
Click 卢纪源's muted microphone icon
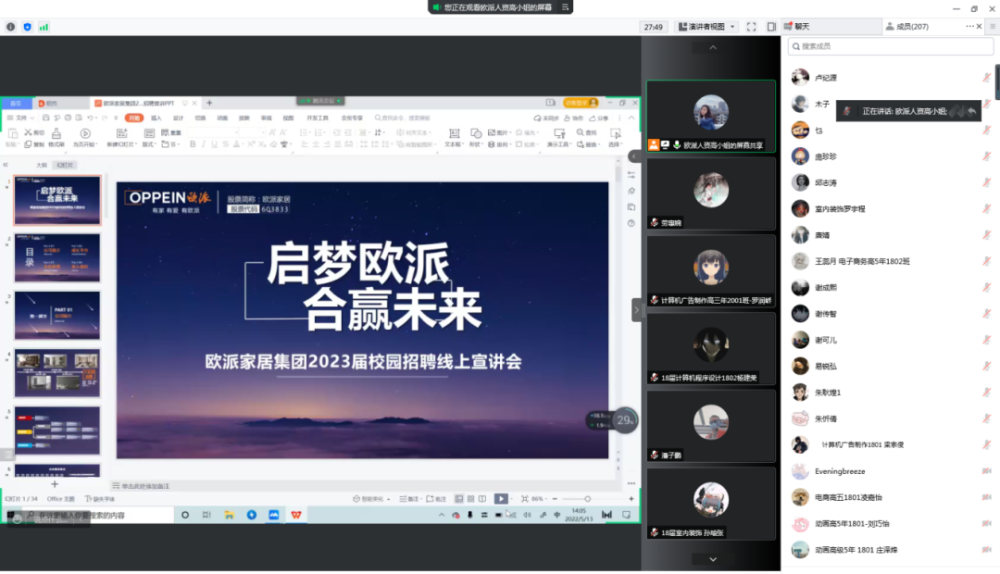coord(987,78)
